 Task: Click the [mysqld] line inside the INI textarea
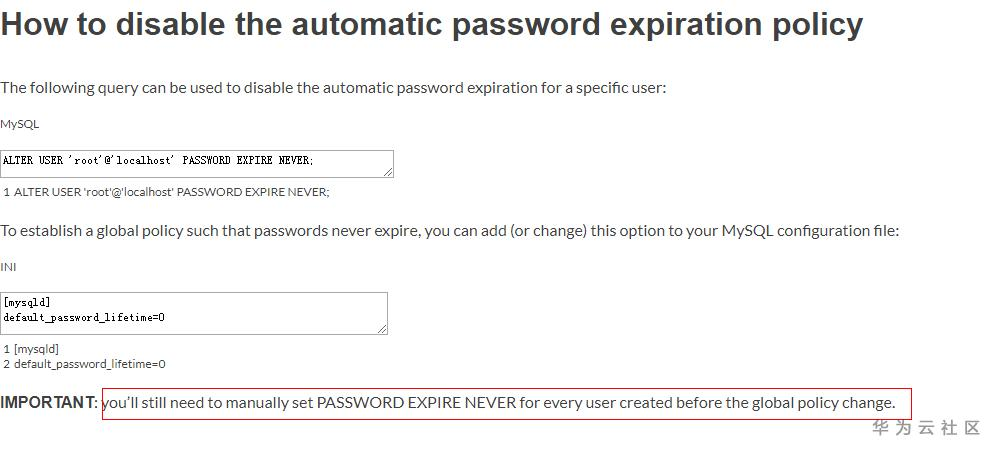point(27,302)
